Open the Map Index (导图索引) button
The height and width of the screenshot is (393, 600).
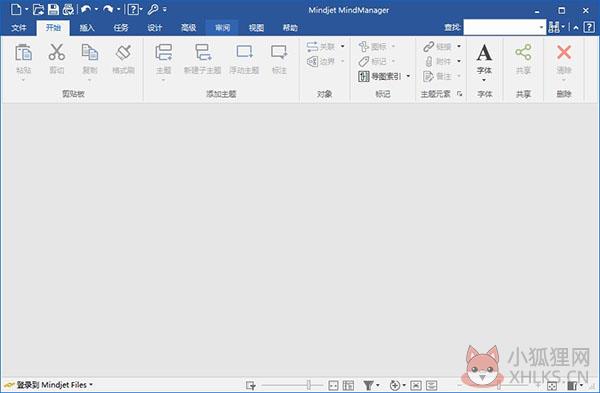(x=379, y=76)
